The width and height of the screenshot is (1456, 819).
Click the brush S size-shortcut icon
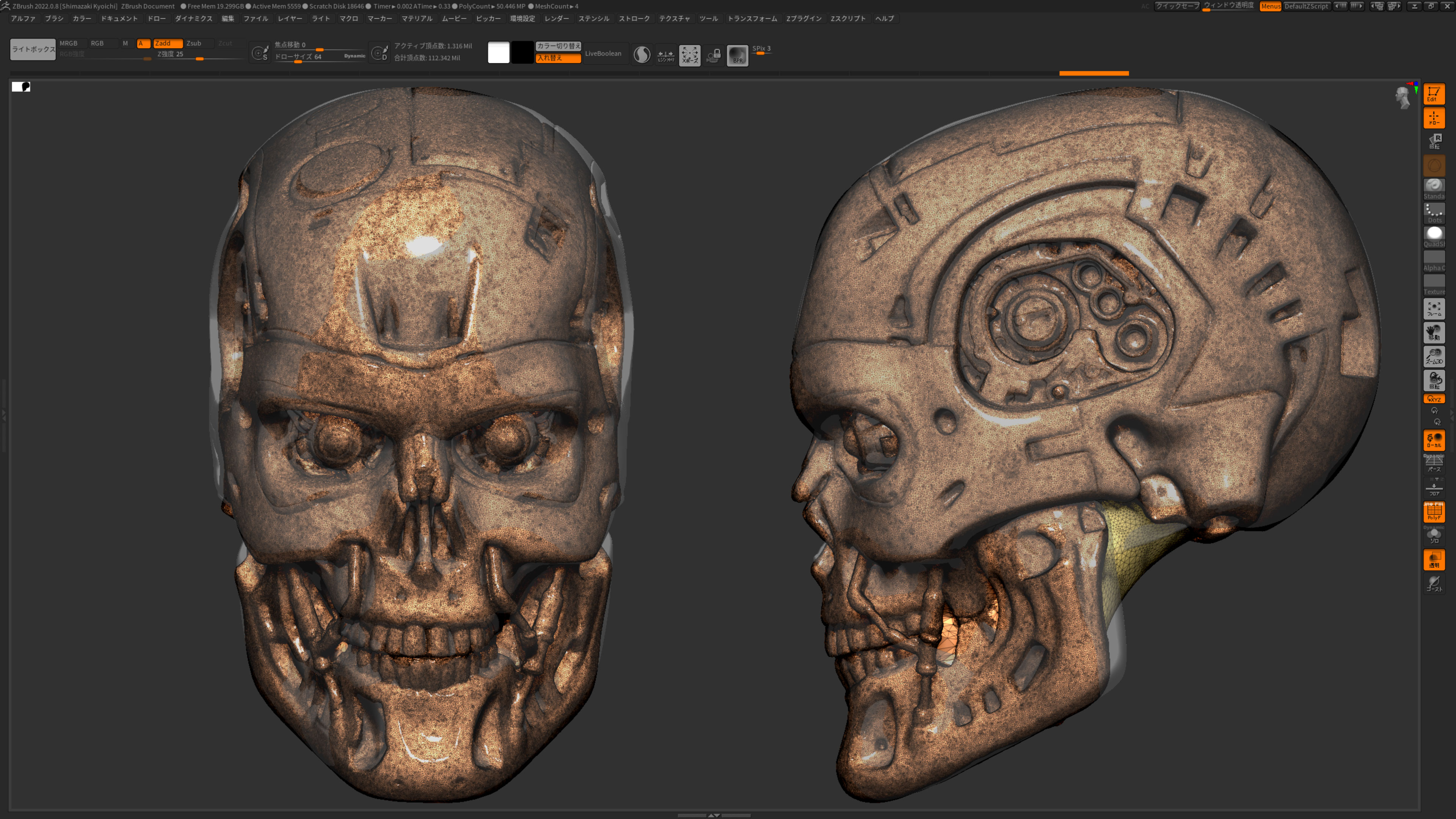259,53
